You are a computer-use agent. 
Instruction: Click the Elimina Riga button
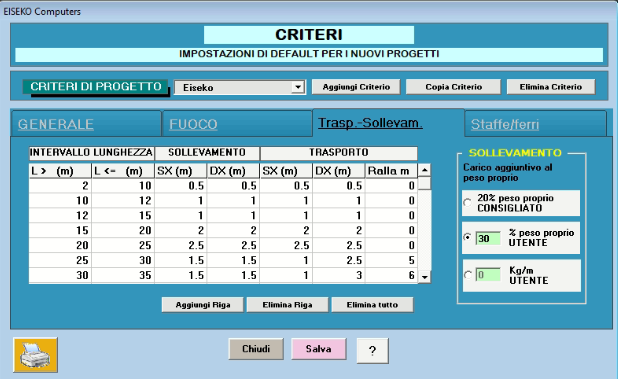(287, 305)
